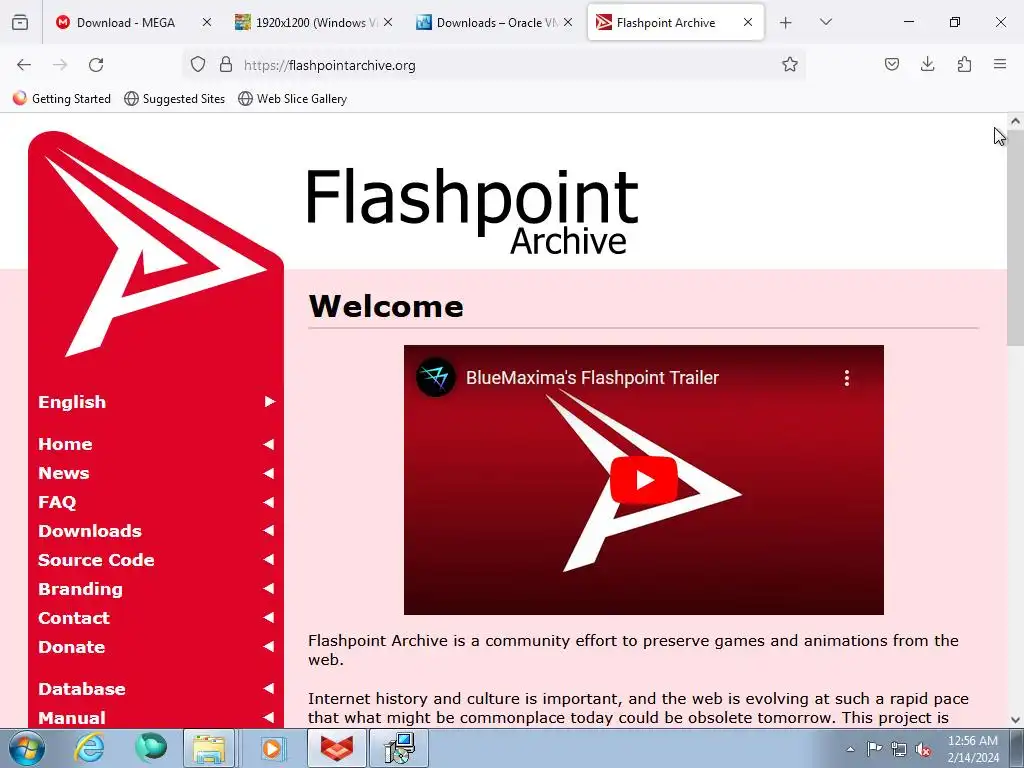The image size is (1024, 768).
Task: Launch Internet Explorer from the taskbar
Action: click(89, 748)
